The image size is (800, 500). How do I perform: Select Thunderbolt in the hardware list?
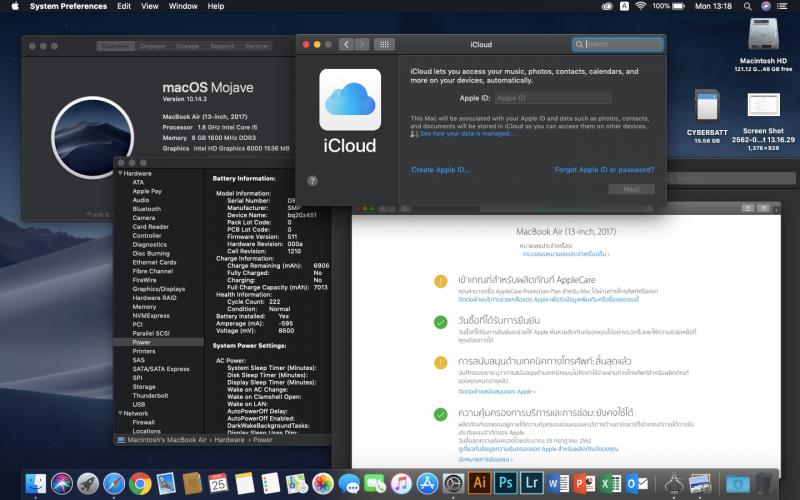151,395
